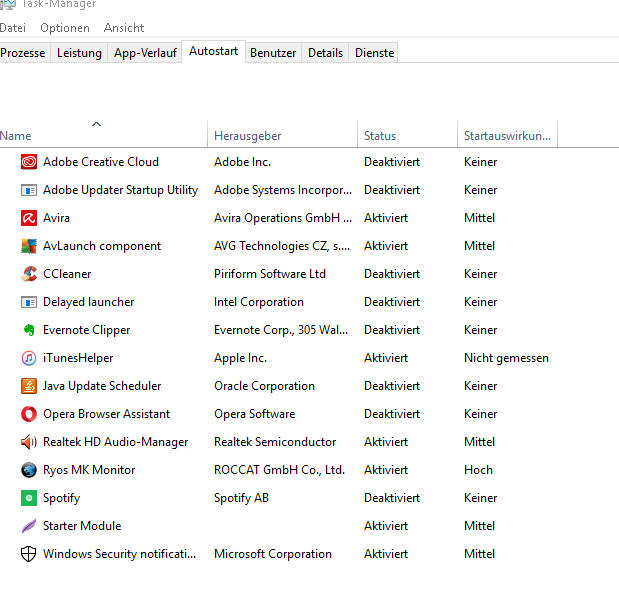Switch to the Benutzer tab
The image size is (619, 592).
coord(273,53)
